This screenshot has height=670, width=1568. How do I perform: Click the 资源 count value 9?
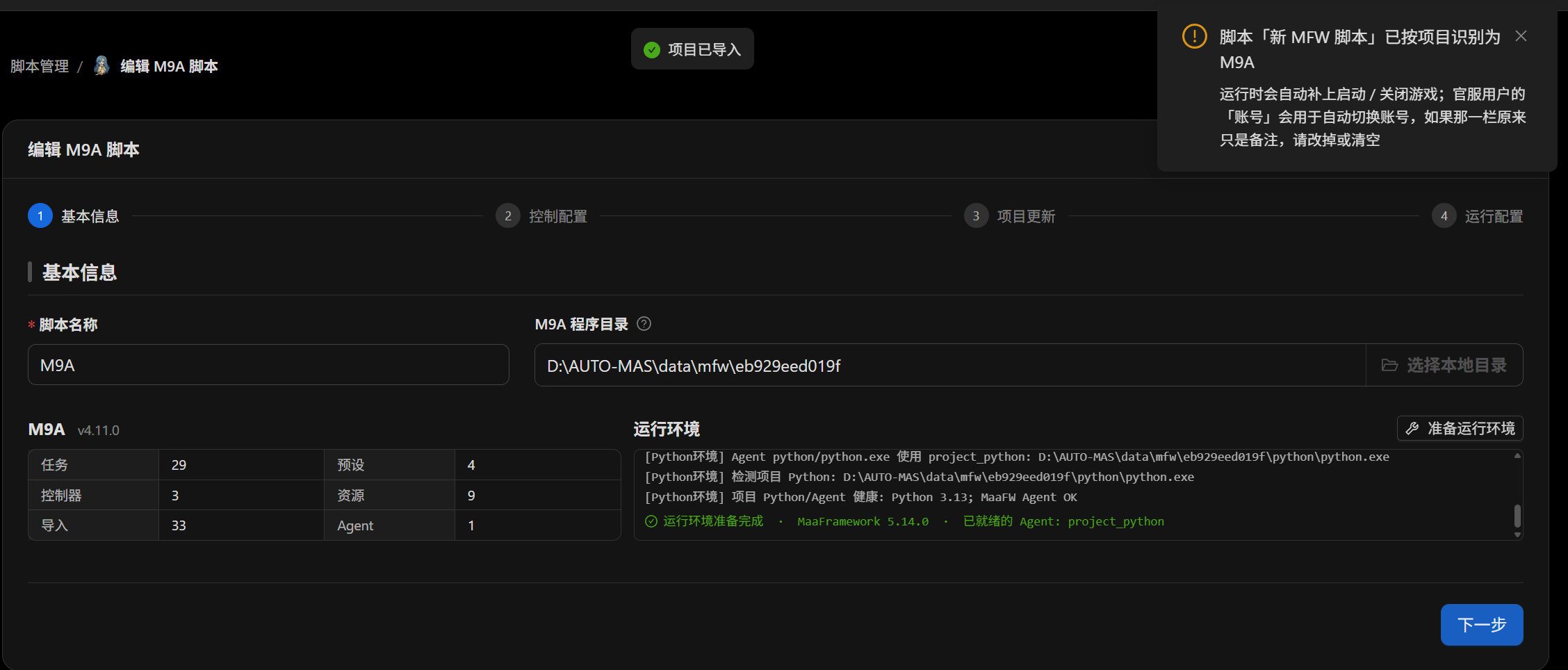pos(471,496)
